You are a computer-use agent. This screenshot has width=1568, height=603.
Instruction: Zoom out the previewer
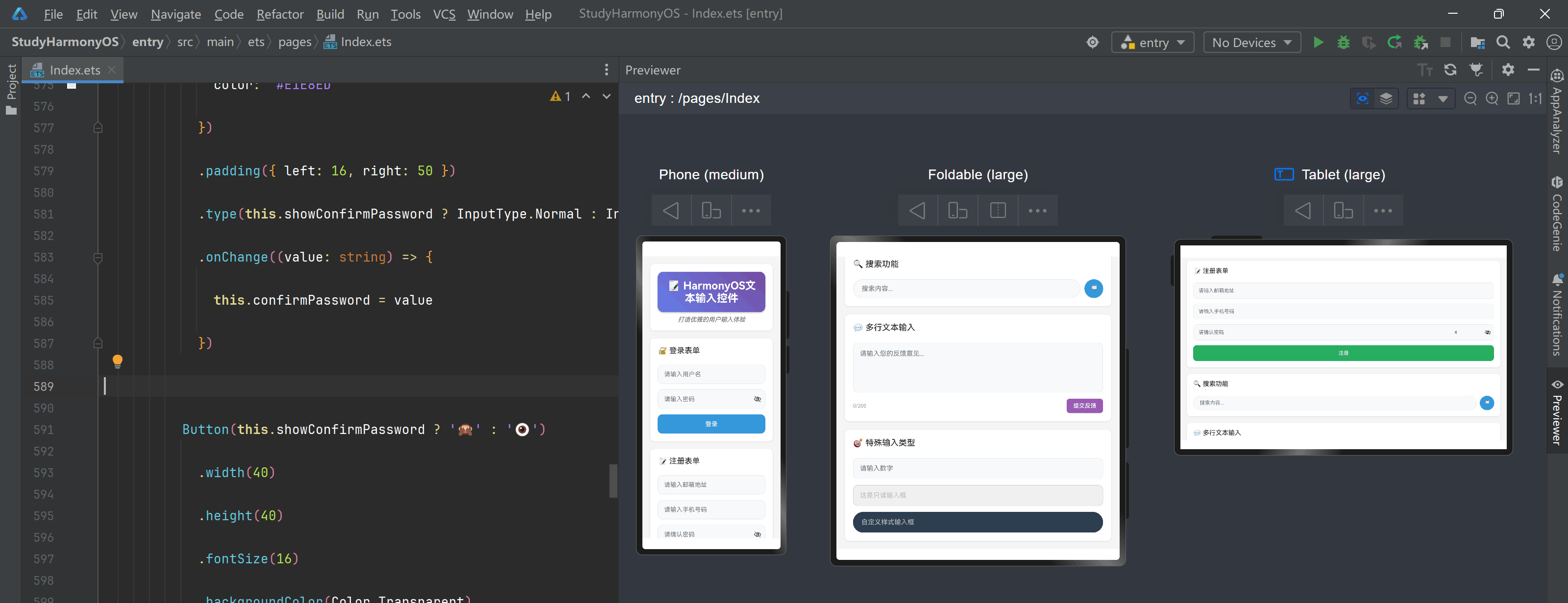tap(1470, 98)
